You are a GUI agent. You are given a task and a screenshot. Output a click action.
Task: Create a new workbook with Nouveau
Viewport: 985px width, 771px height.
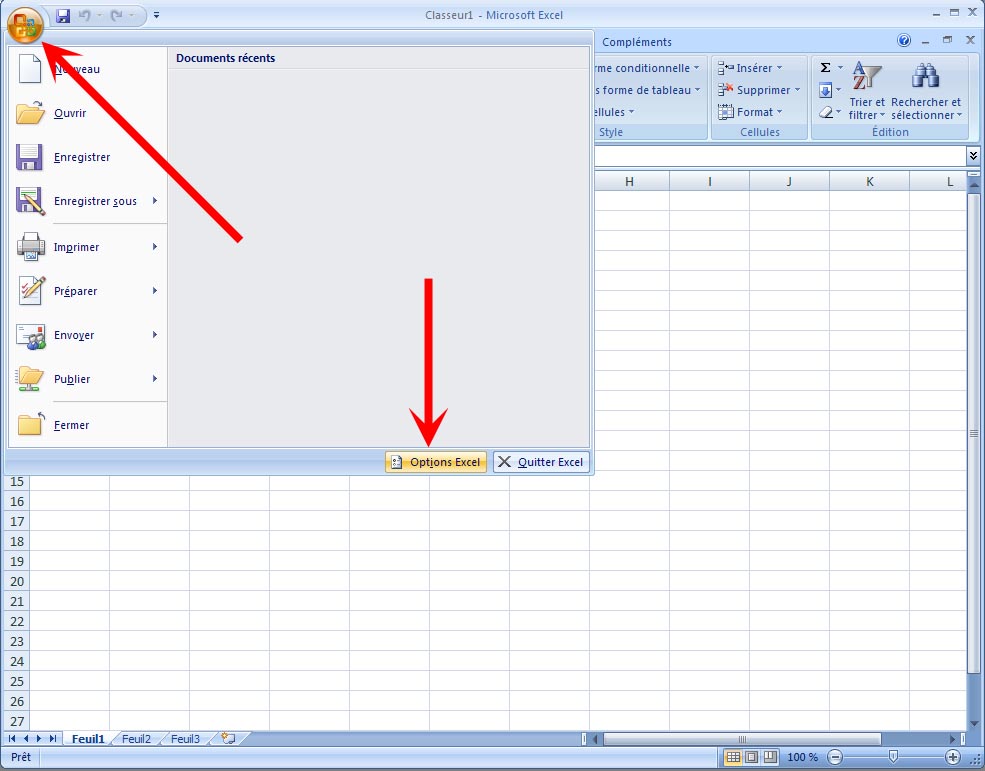(x=89, y=69)
